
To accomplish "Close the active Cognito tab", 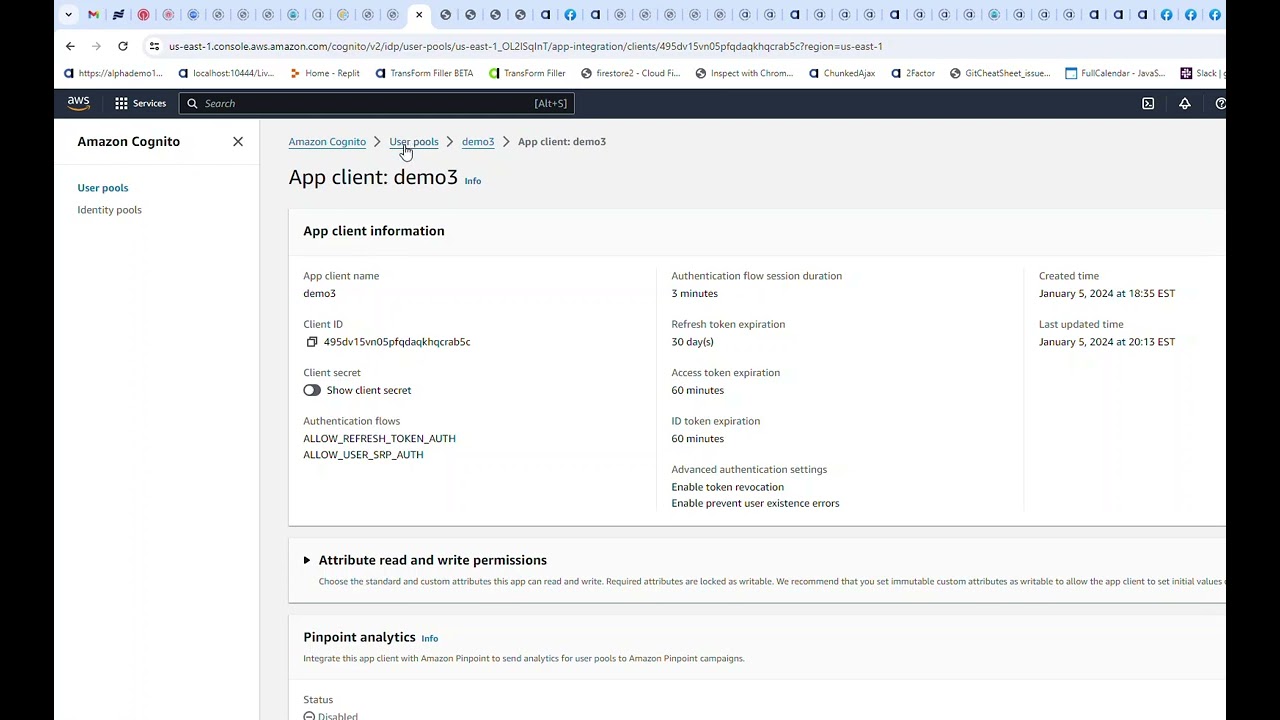I will [419, 15].
